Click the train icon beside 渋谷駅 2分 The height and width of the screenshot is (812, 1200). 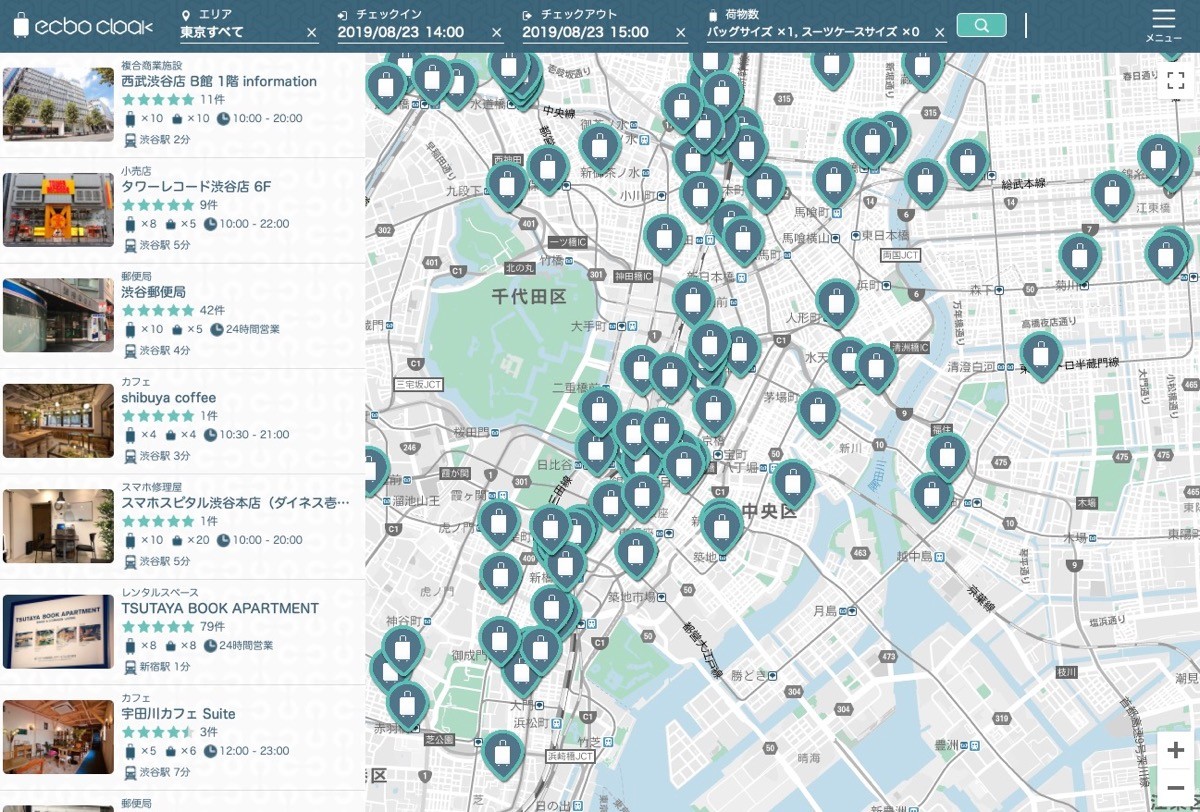tap(130, 140)
